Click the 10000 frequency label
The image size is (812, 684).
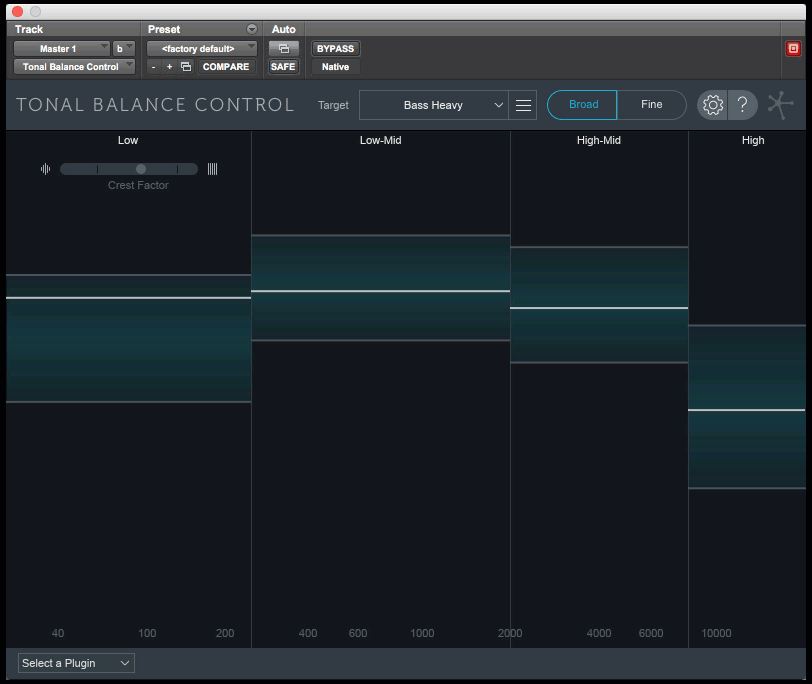point(716,633)
